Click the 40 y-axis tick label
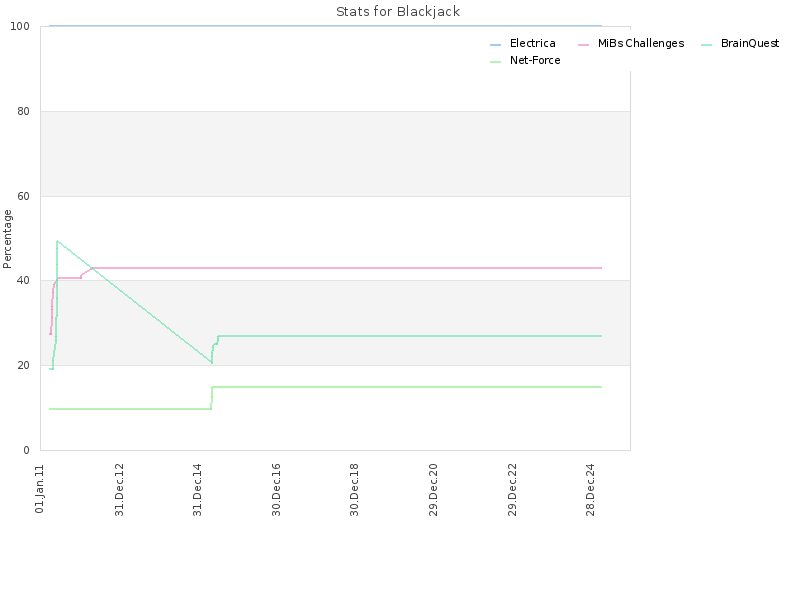This screenshot has width=800, height=600. tap(23, 281)
